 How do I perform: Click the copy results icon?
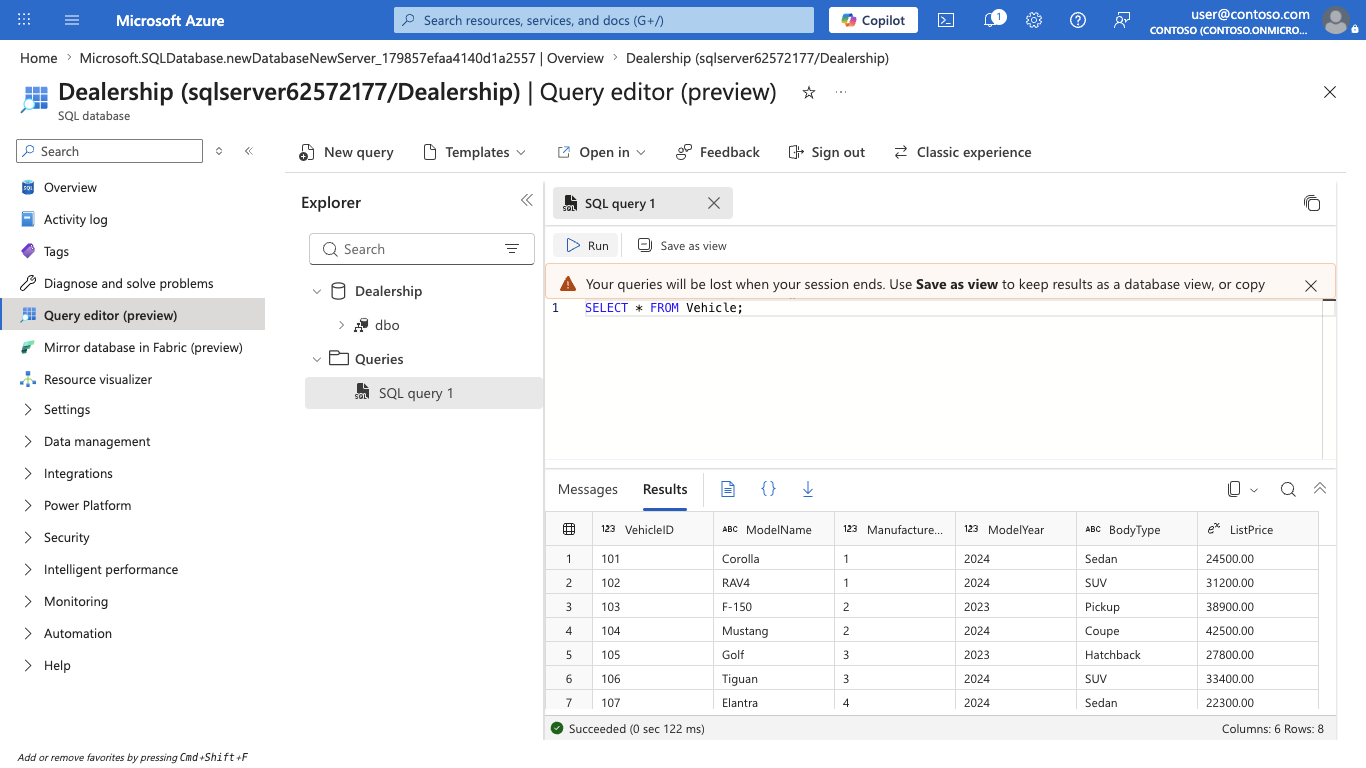click(x=1234, y=489)
